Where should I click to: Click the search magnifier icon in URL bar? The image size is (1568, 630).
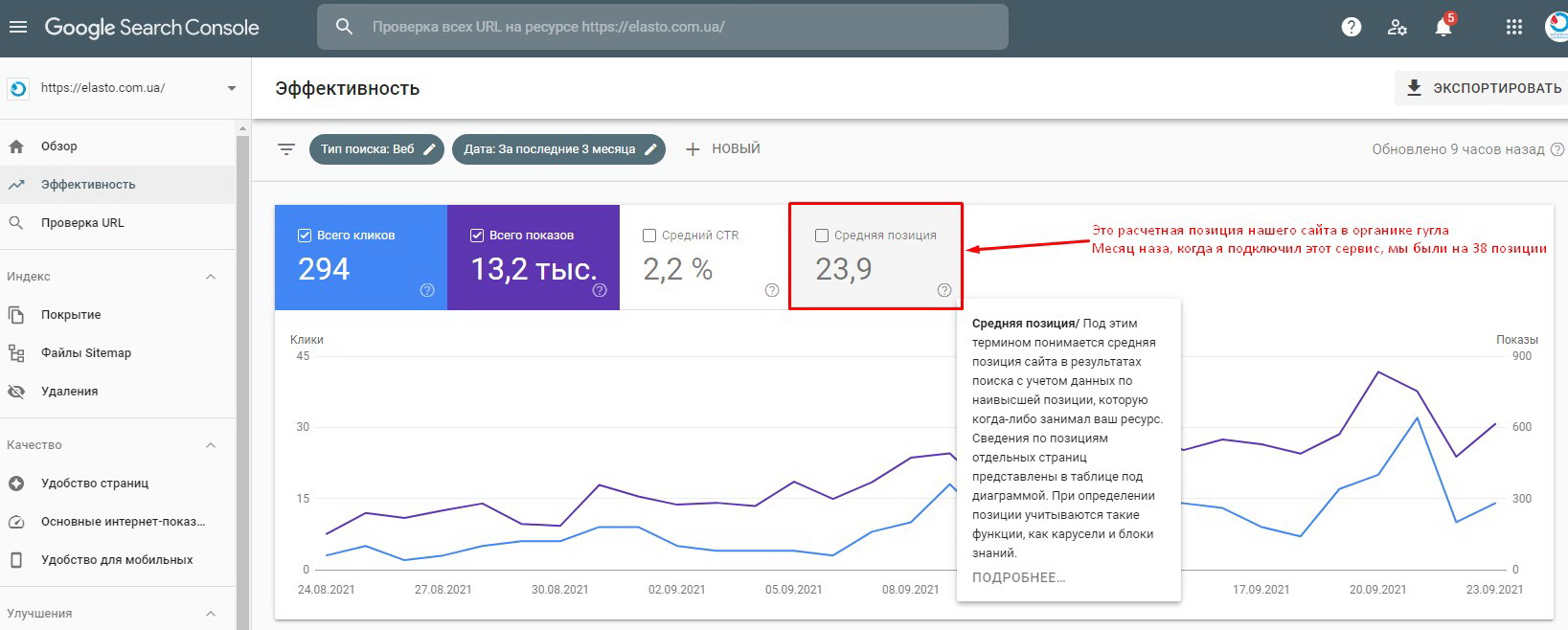(344, 27)
